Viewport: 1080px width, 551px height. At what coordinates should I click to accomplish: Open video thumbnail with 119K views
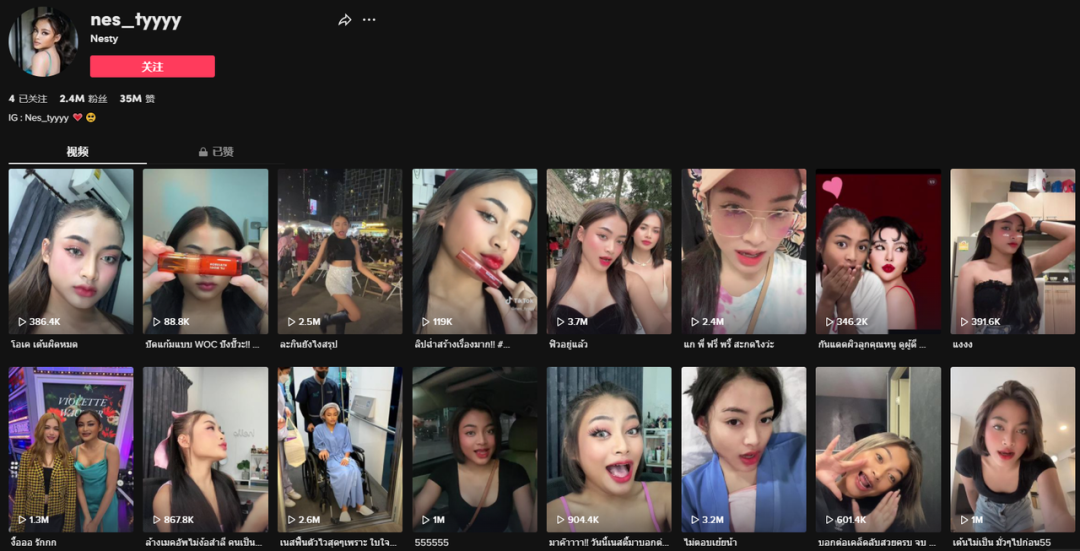474,250
